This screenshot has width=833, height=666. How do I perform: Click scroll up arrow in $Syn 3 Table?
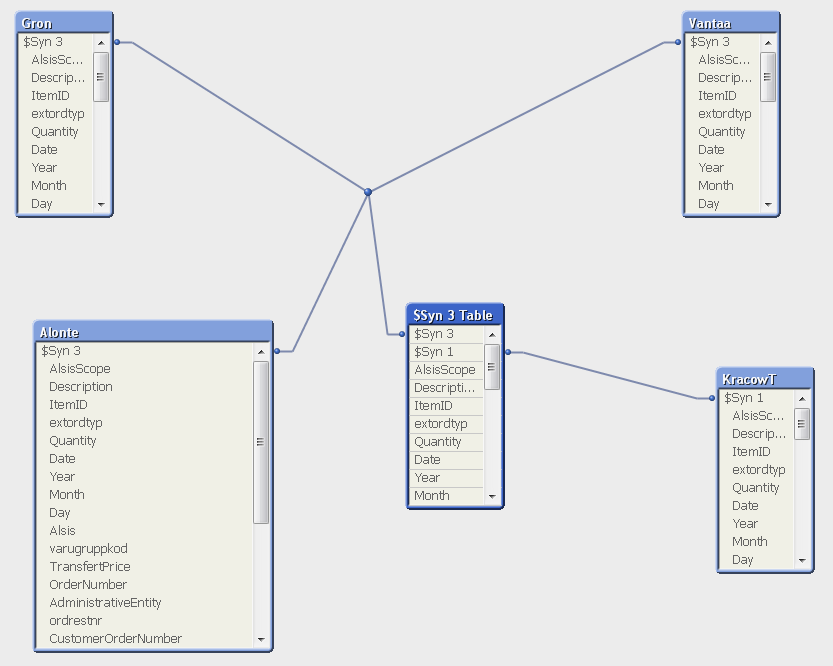[492, 335]
